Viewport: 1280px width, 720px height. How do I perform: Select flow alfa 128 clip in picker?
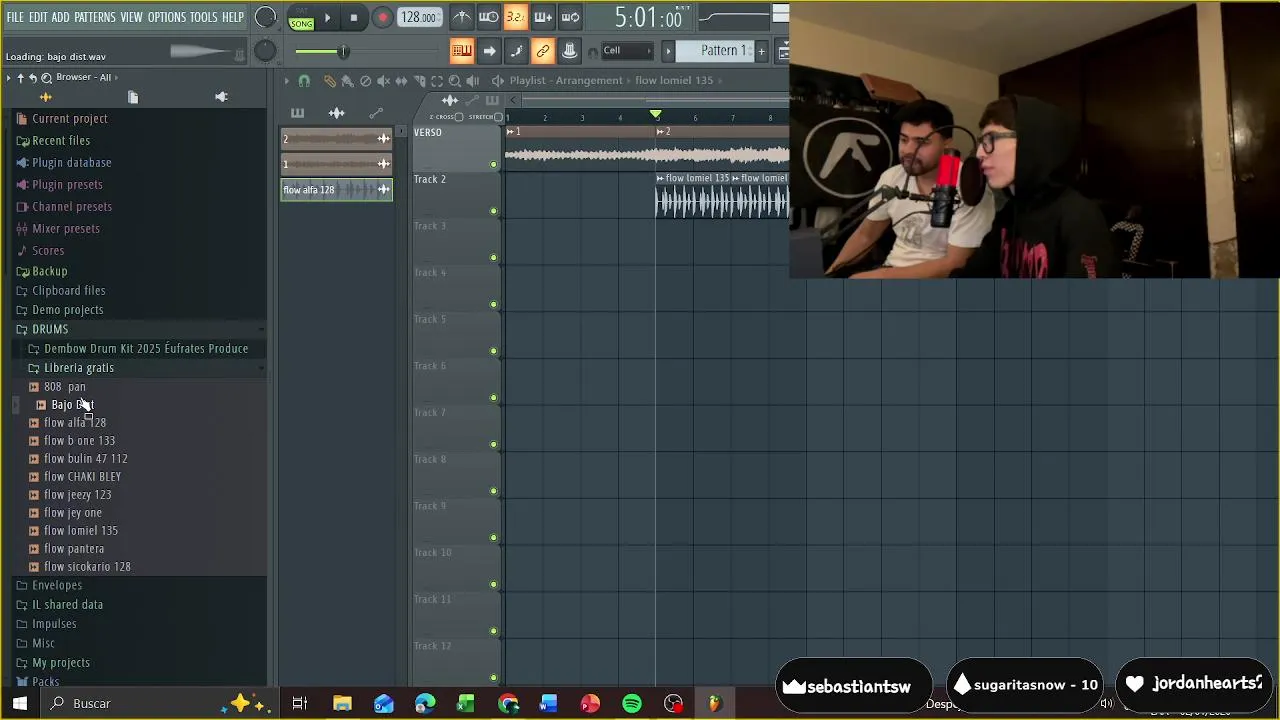(337, 190)
